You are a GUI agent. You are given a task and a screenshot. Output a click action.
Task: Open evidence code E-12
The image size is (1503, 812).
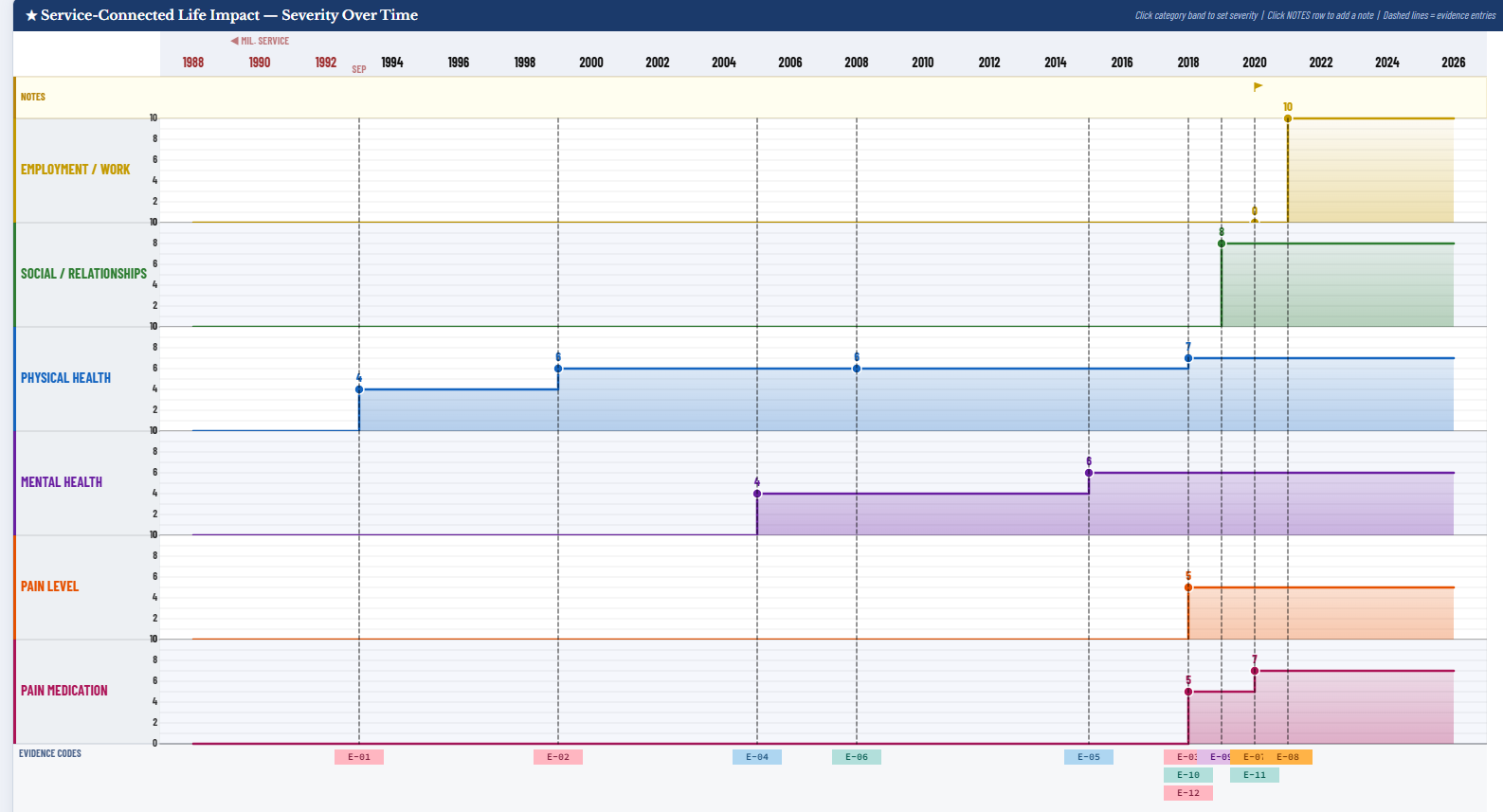point(1188,793)
